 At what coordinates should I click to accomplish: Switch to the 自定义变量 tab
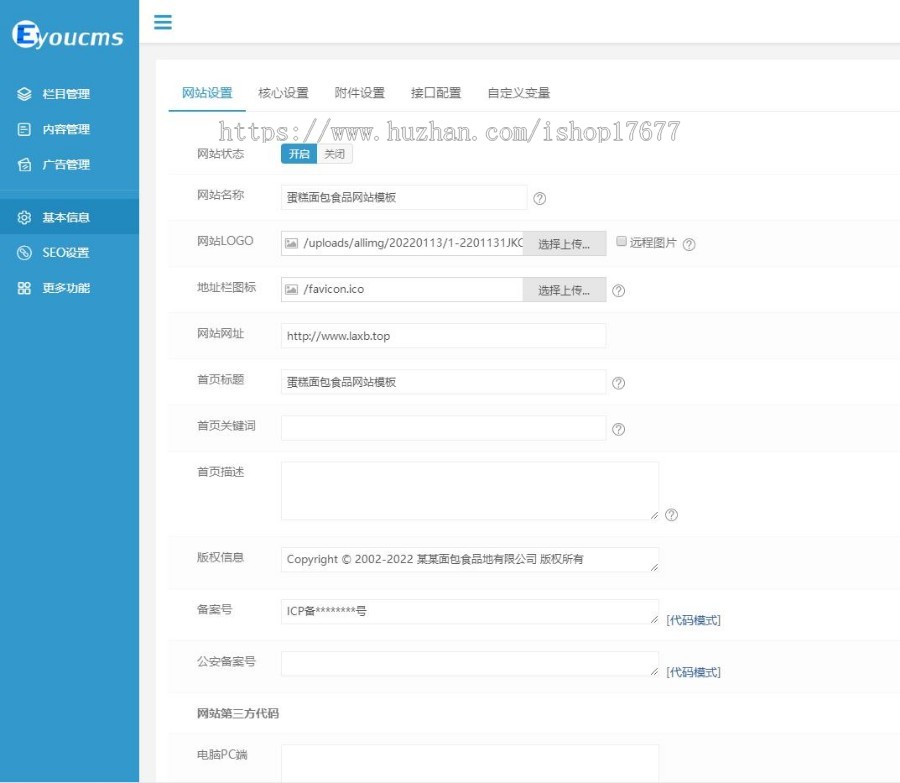click(519, 93)
